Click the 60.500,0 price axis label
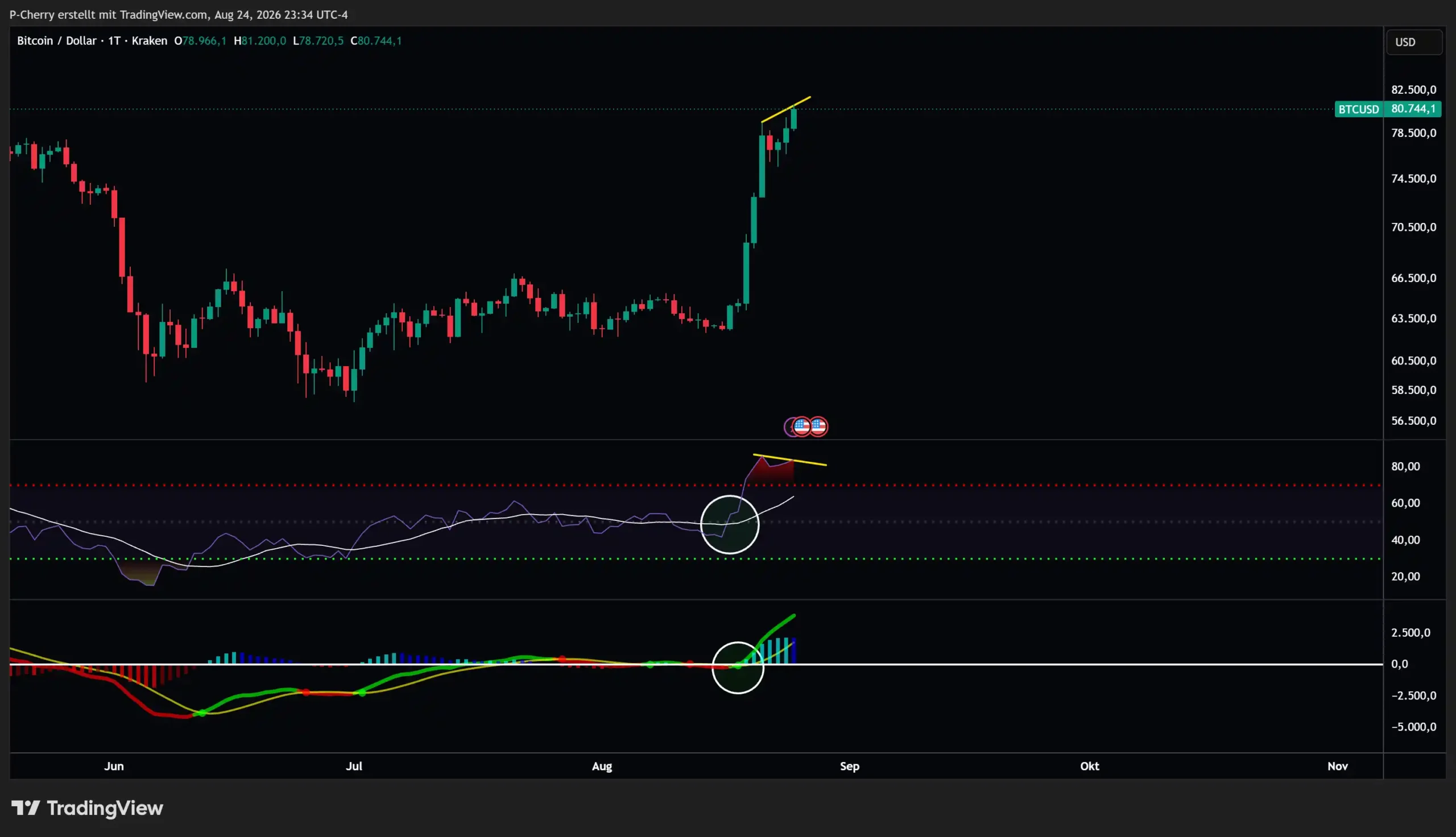 (1413, 361)
